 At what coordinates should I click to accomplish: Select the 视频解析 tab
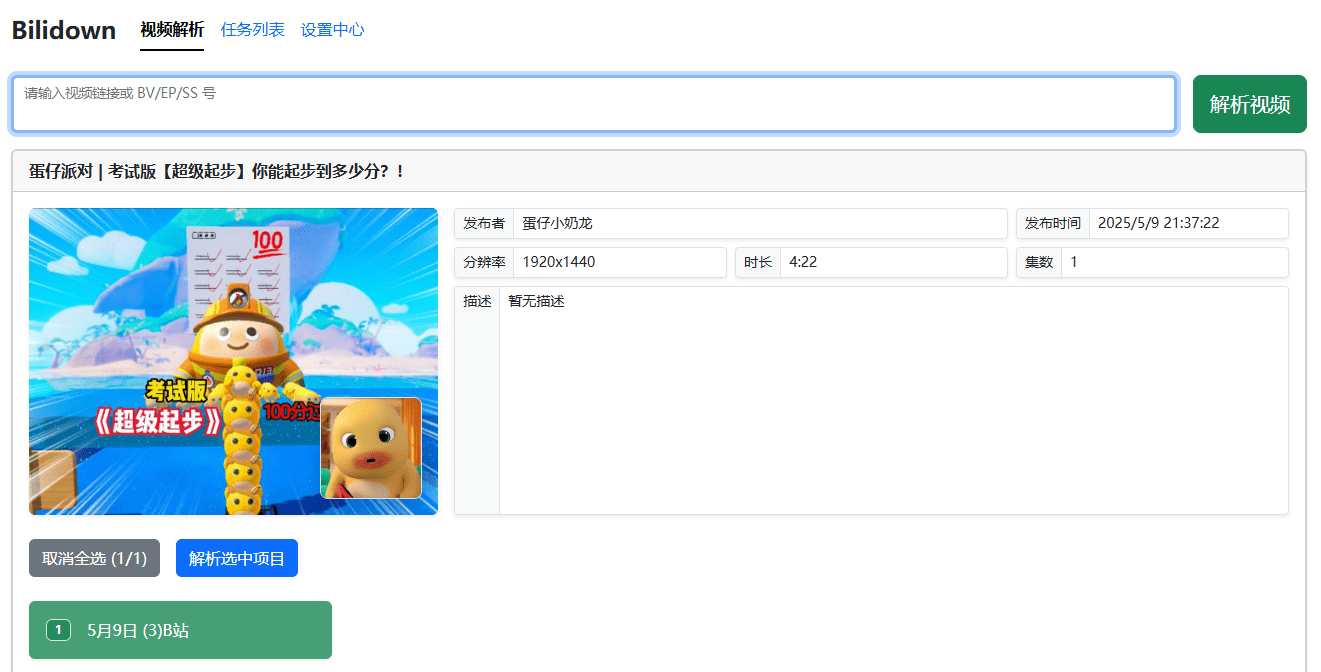[x=170, y=30]
